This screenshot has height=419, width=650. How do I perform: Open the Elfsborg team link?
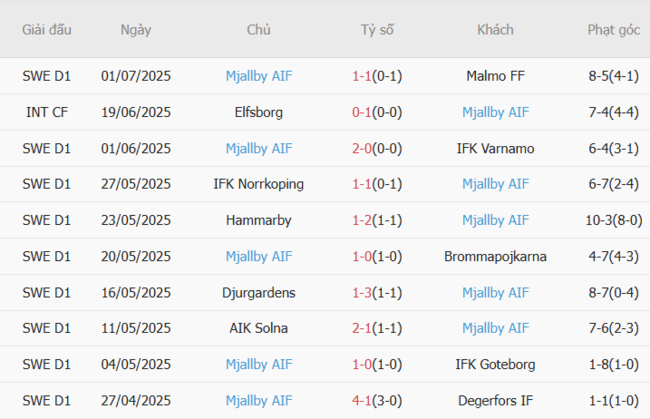[x=259, y=112]
